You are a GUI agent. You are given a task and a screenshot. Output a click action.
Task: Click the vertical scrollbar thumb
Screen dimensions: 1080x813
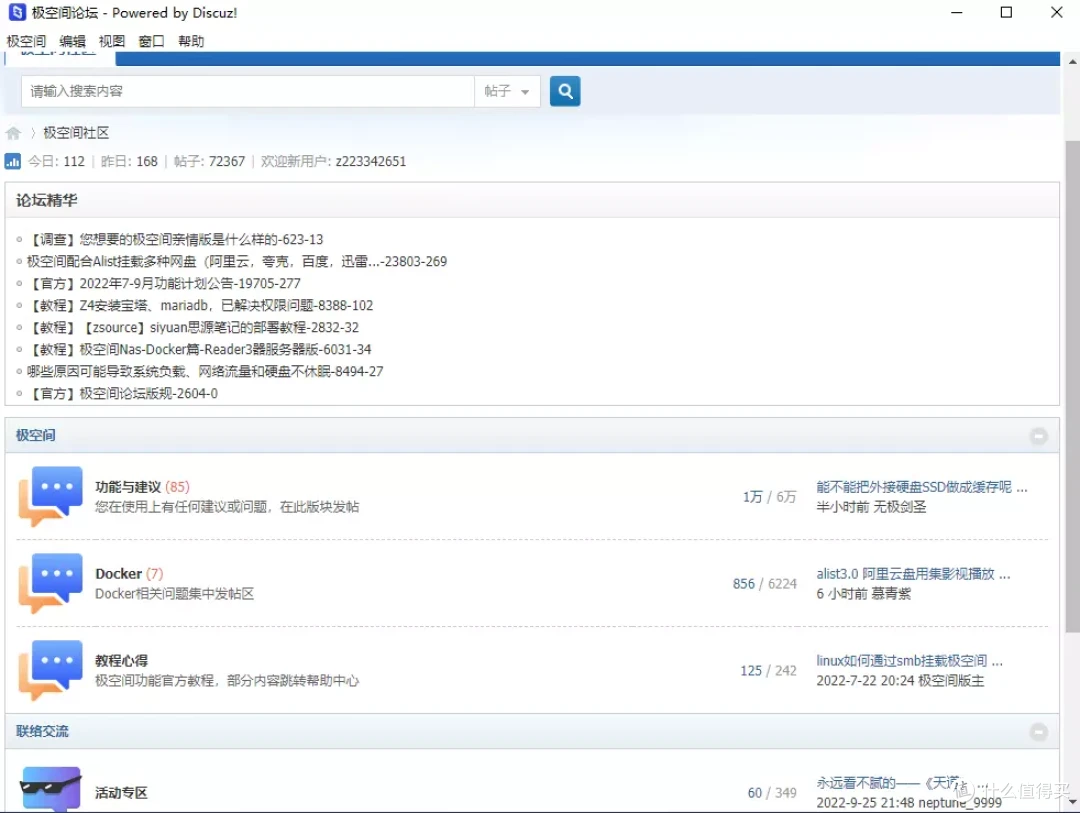[1072, 386]
